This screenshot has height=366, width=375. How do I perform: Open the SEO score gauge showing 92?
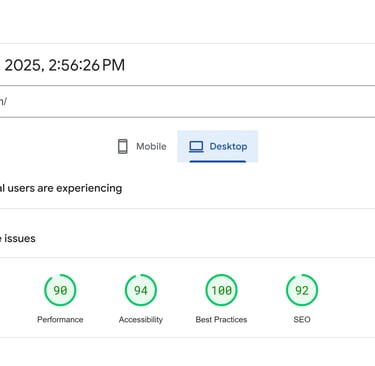pos(302,290)
